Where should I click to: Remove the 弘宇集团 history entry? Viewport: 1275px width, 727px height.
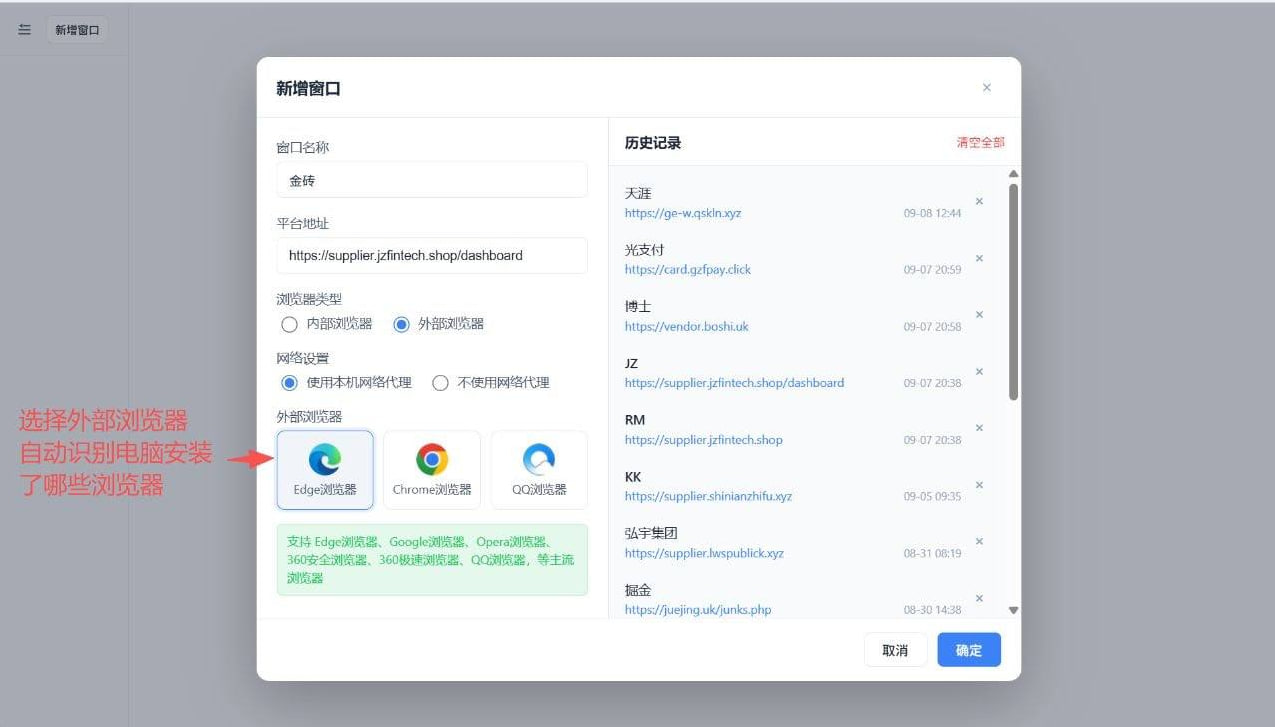tap(979, 541)
